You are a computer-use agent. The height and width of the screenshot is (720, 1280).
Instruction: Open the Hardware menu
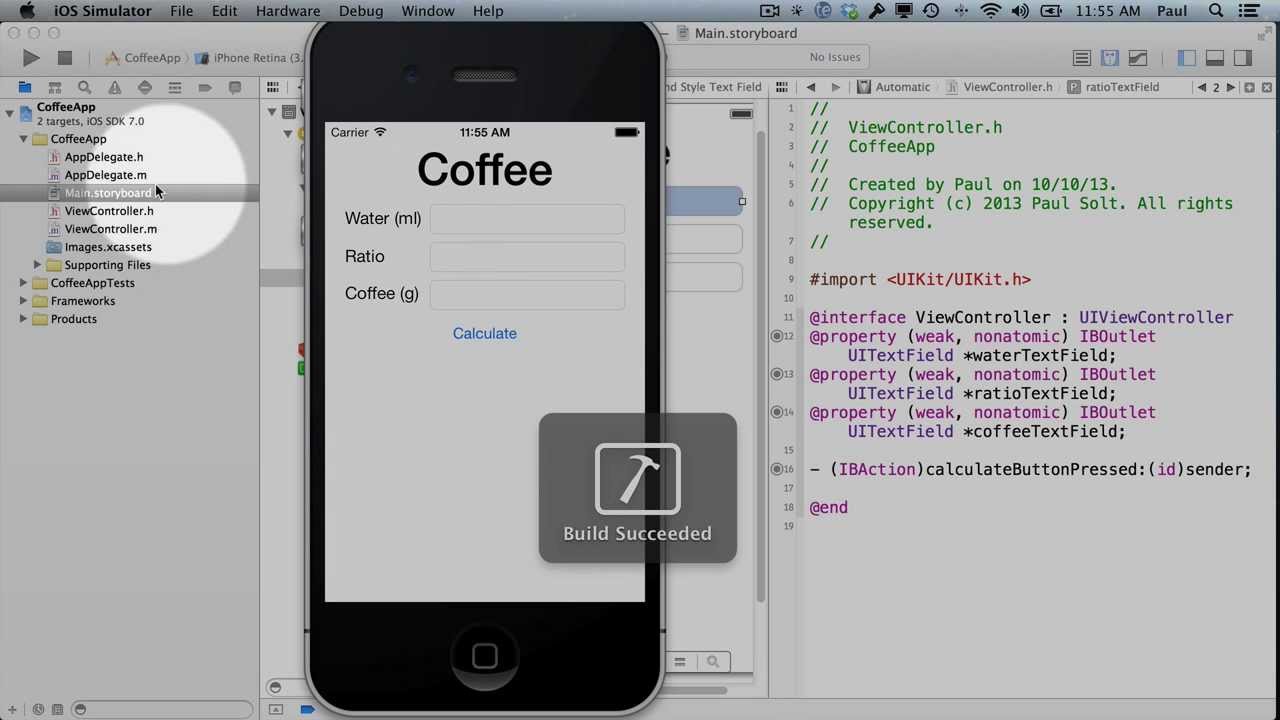(288, 11)
